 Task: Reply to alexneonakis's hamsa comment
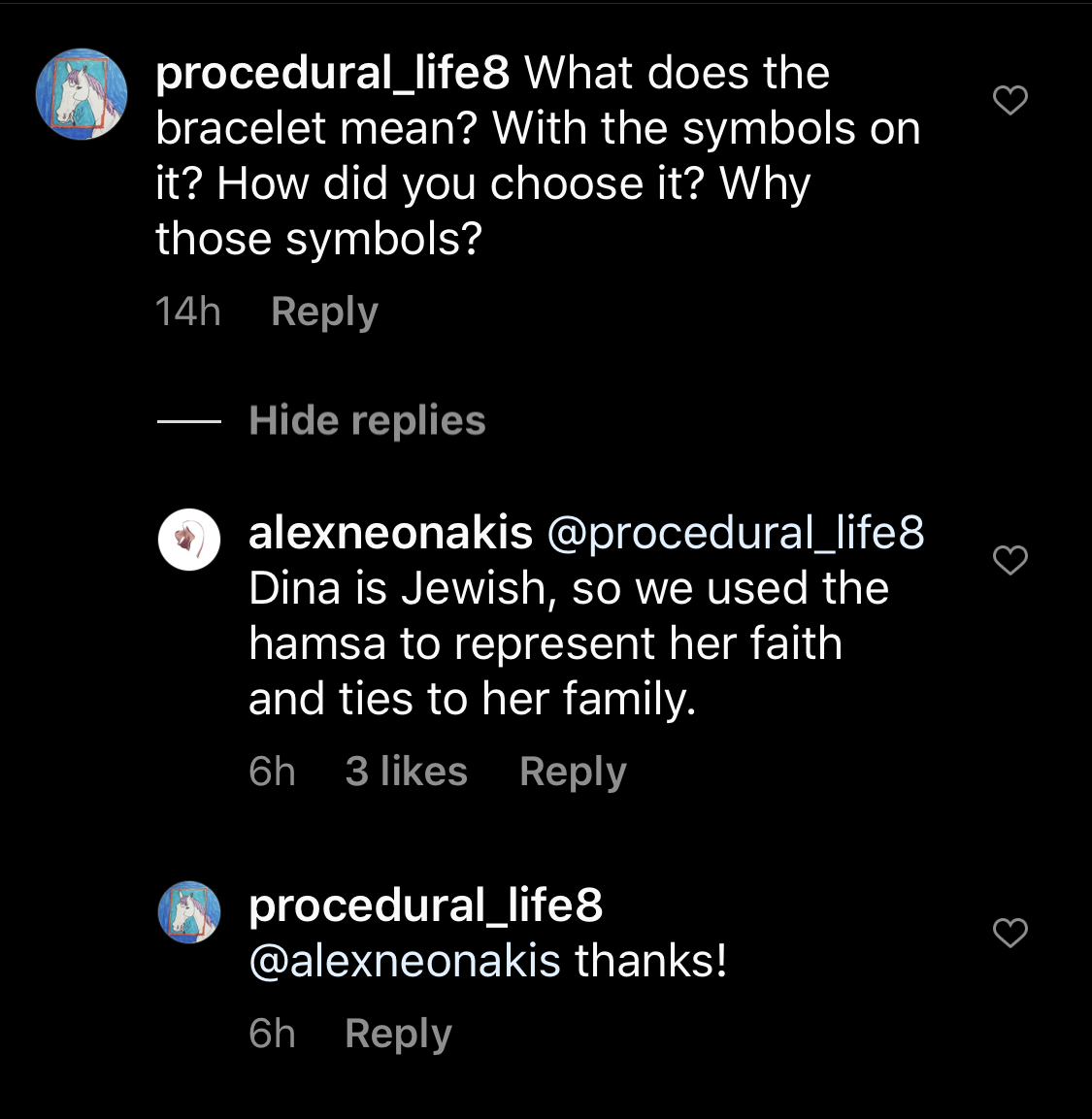click(573, 772)
